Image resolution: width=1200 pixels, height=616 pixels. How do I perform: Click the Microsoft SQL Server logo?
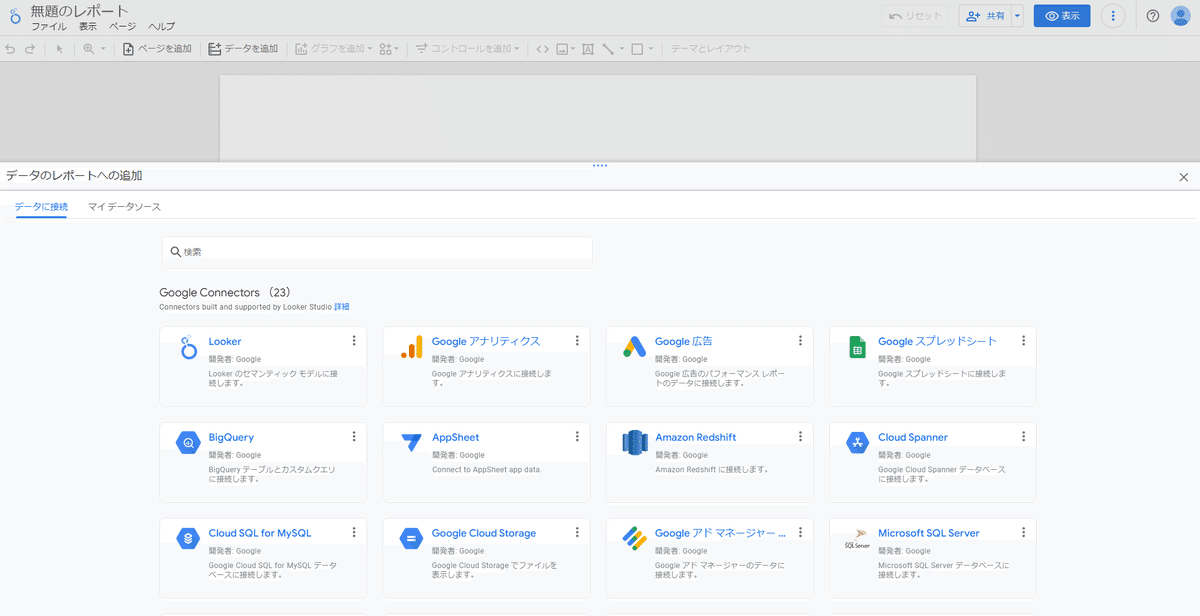point(858,539)
